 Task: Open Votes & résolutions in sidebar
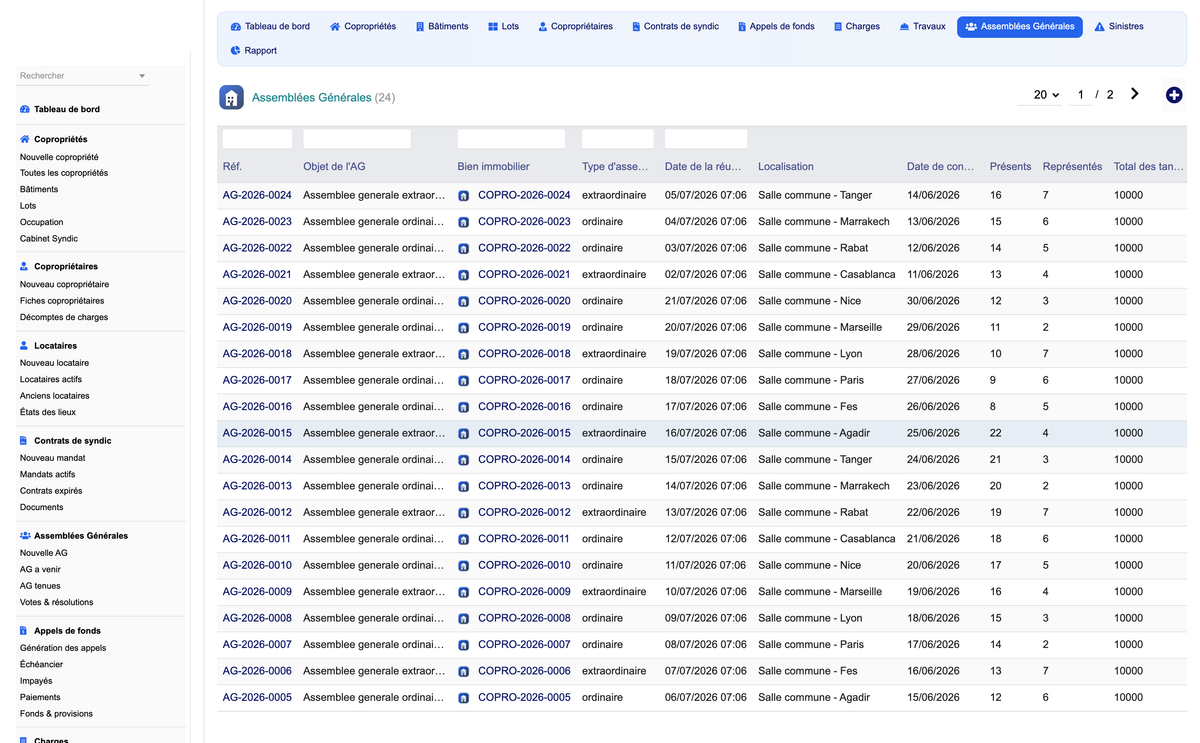coord(57,602)
